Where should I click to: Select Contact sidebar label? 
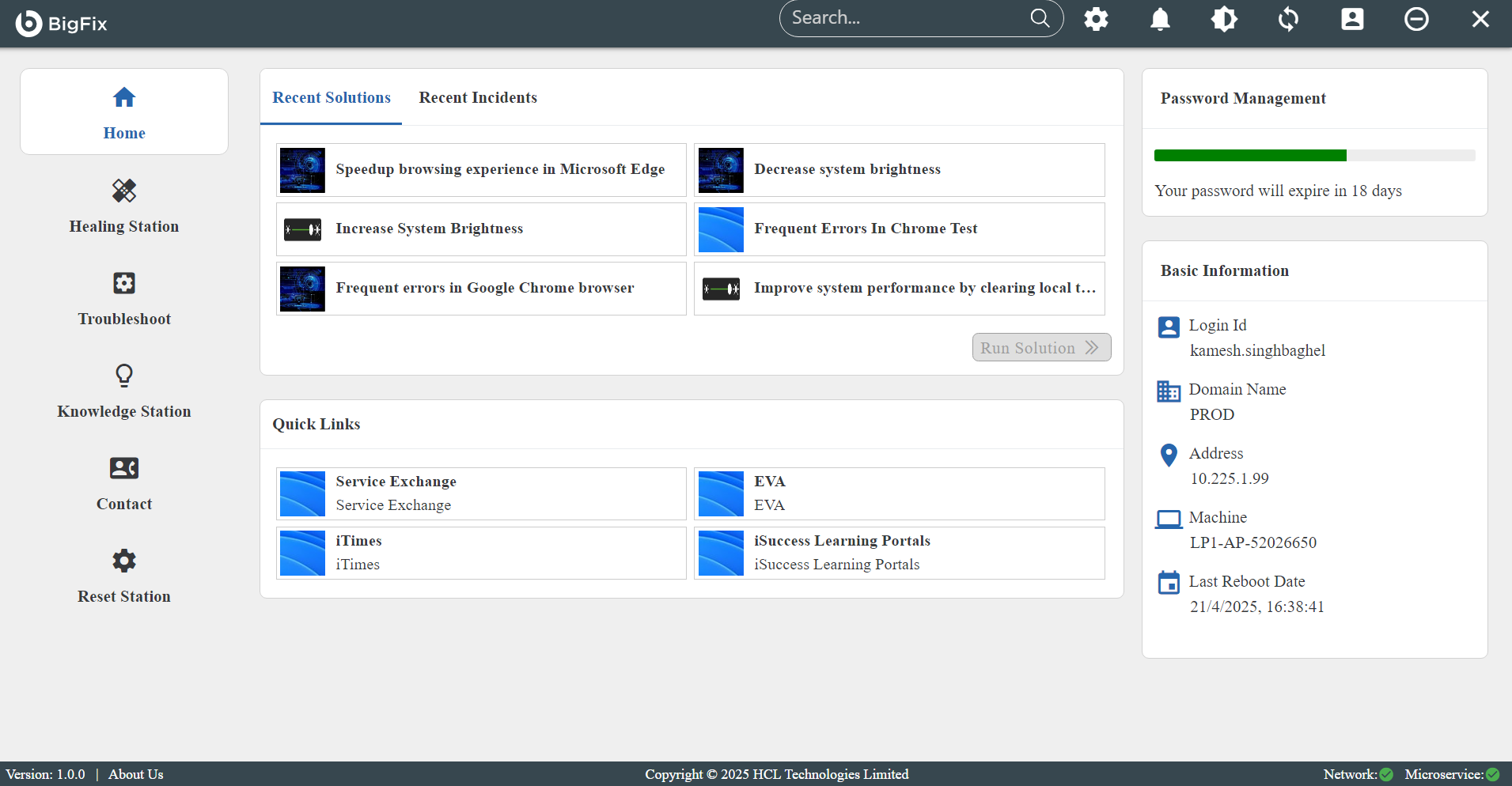click(124, 504)
